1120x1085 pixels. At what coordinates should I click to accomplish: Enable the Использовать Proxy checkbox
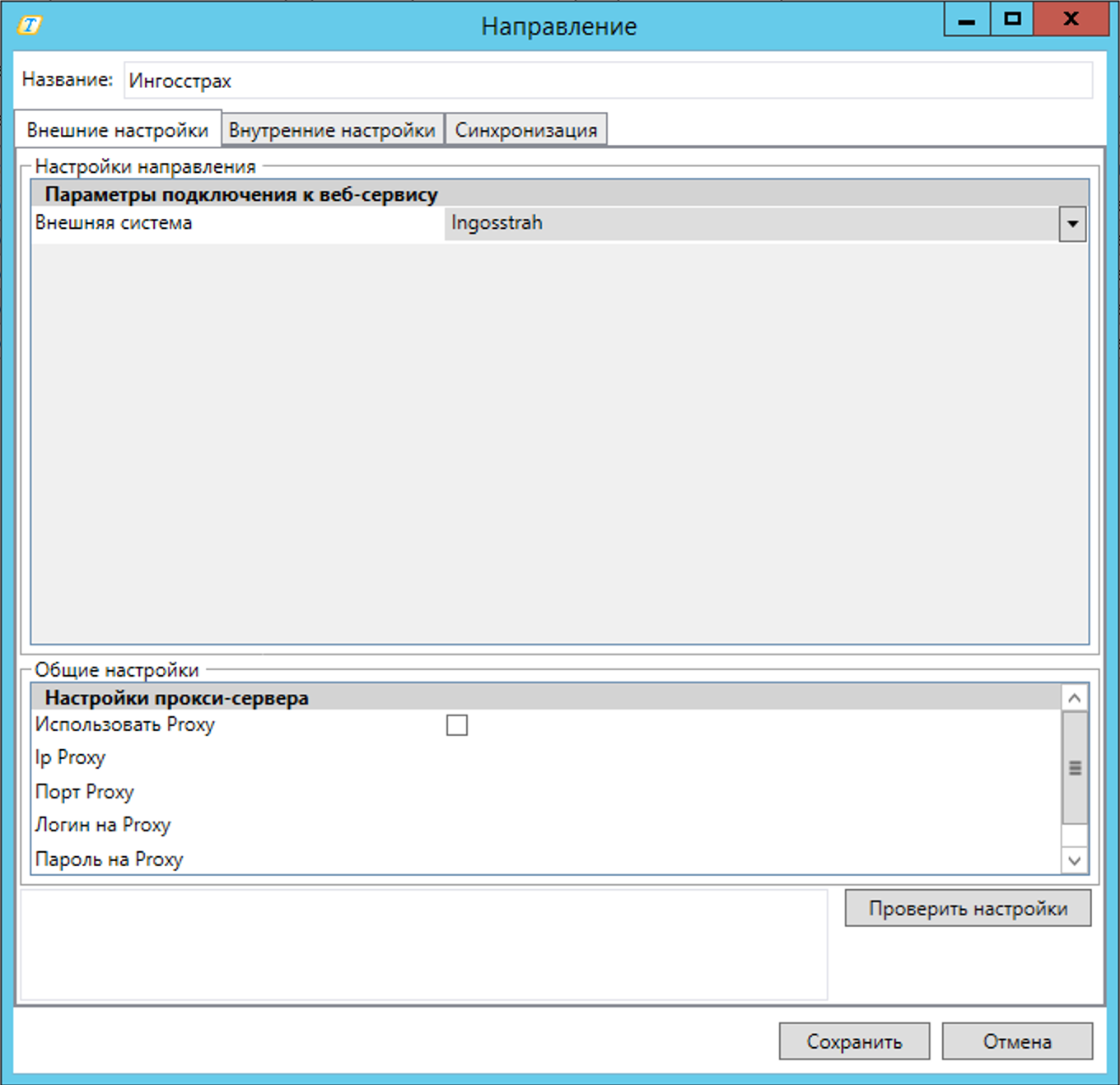click(457, 725)
